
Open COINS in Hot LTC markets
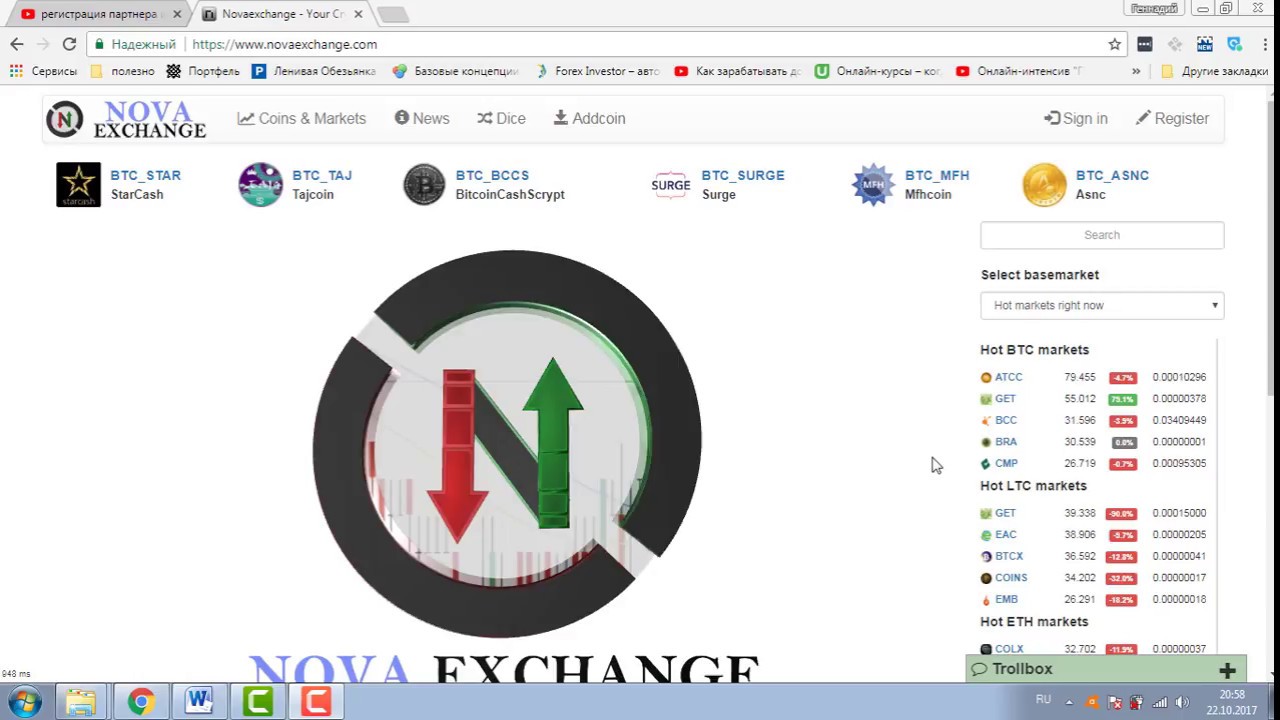(x=1011, y=578)
